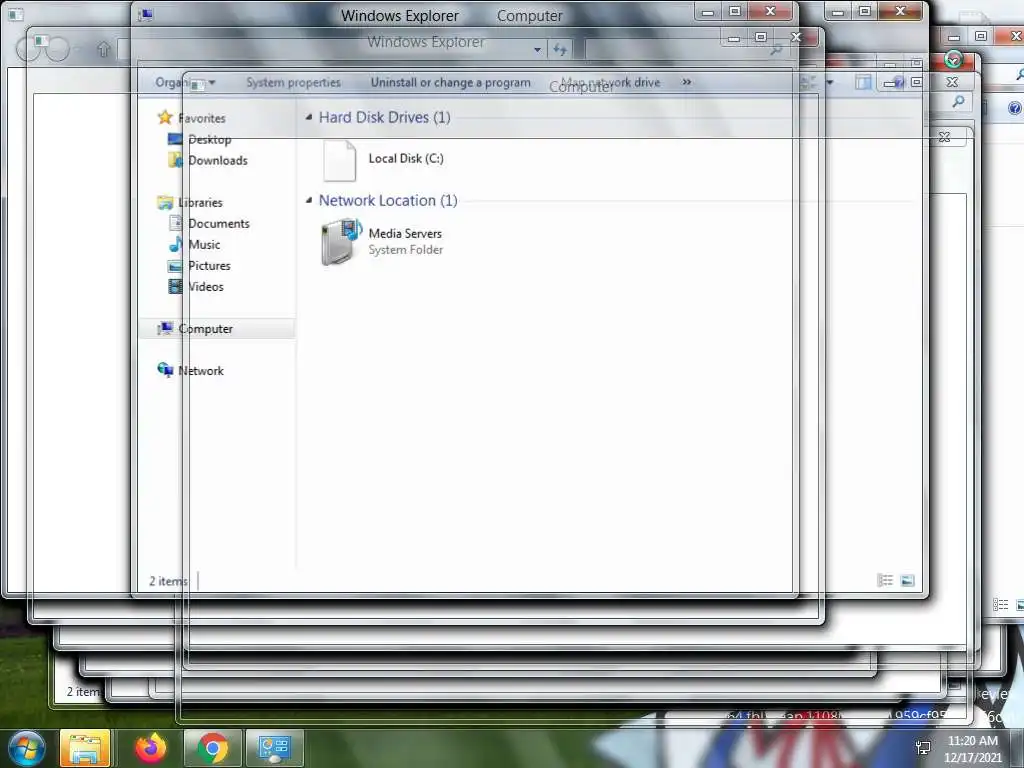1024x768 pixels.
Task: Click the Back navigation button
Action: pos(28,48)
